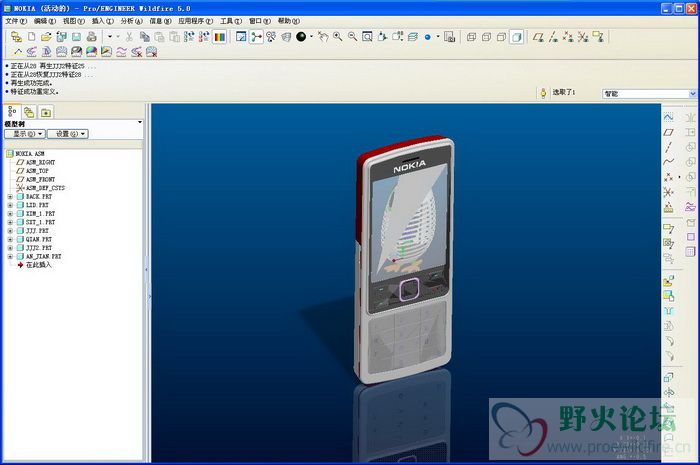Click the print icon
Viewport: 700px width, 465px height.
point(92,37)
